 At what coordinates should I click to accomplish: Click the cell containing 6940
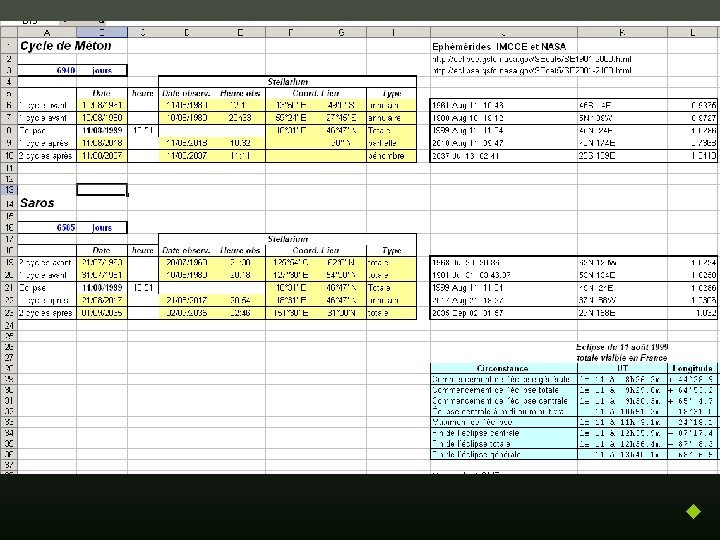(x=47, y=70)
